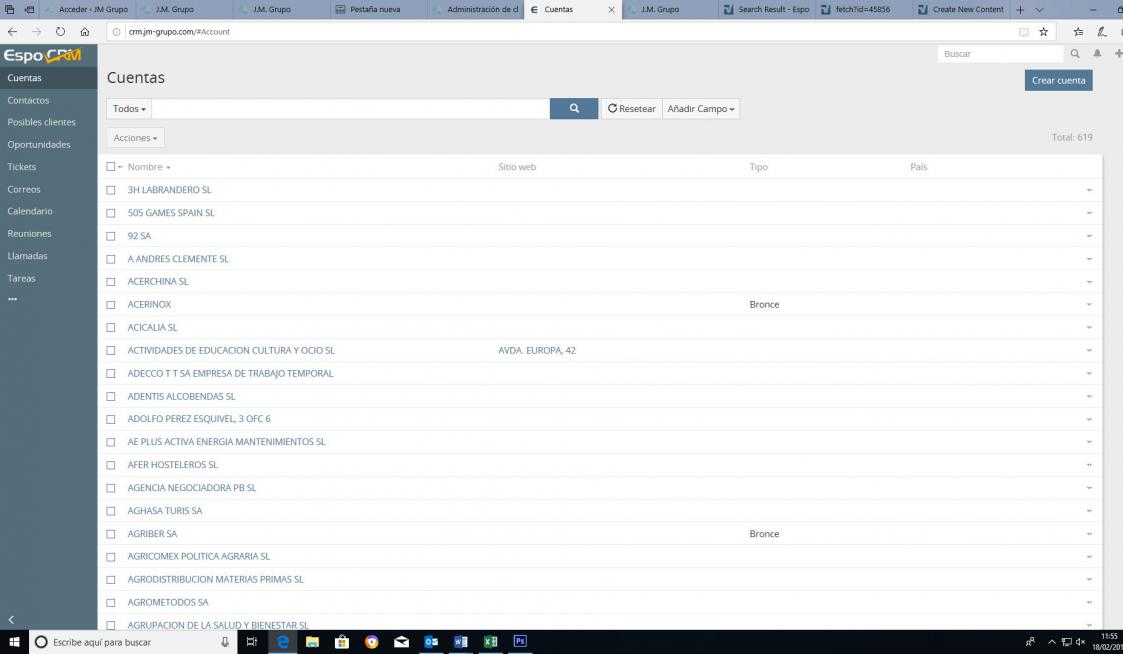This screenshot has height=654, width=1123.
Task: Open row menu for AGRIBER SA
Action: click(1089, 534)
